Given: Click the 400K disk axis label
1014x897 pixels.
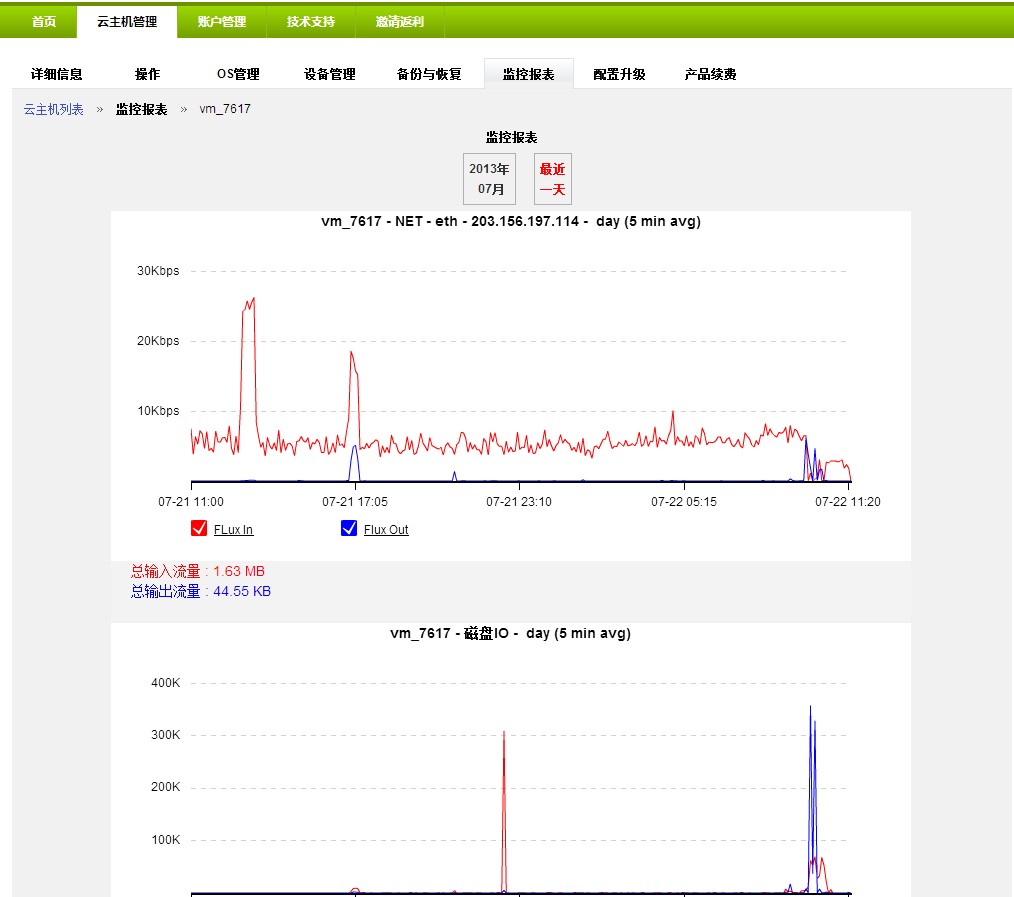Looking at the screenshot, I should (166, 683).
